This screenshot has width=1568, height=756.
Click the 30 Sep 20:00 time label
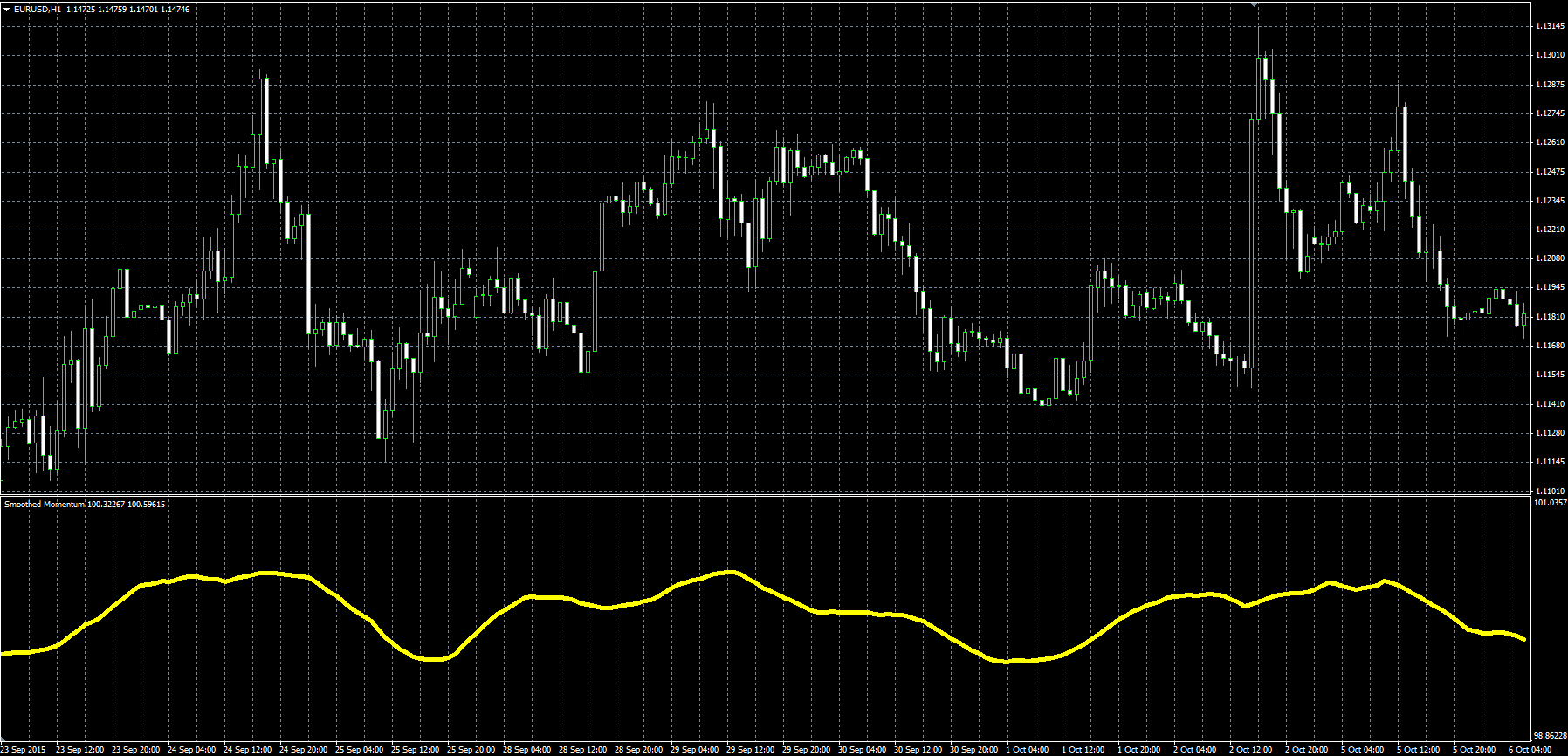tap(974, 750)
